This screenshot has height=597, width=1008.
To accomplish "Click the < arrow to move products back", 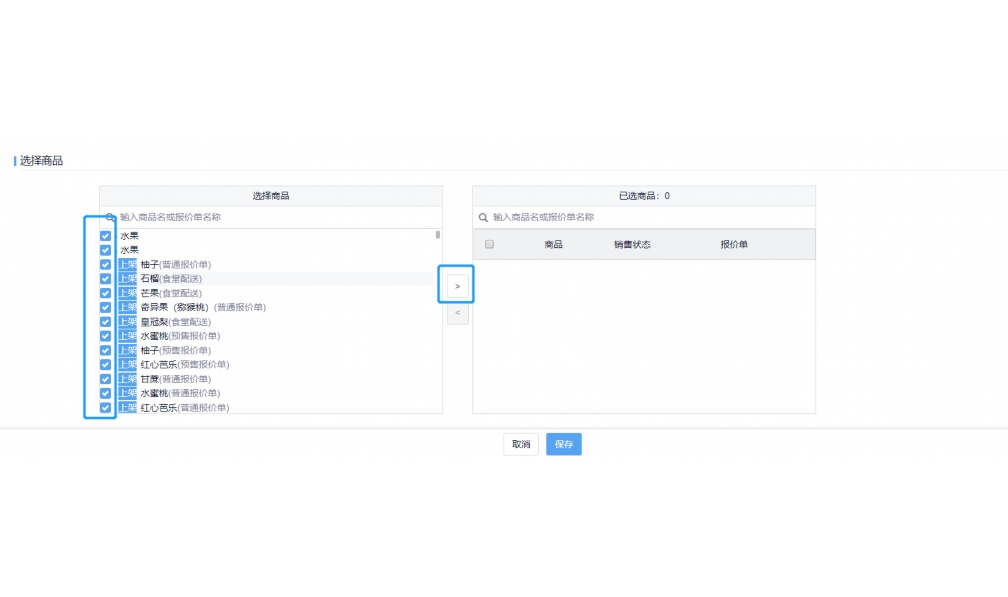I will click(456, 313).
